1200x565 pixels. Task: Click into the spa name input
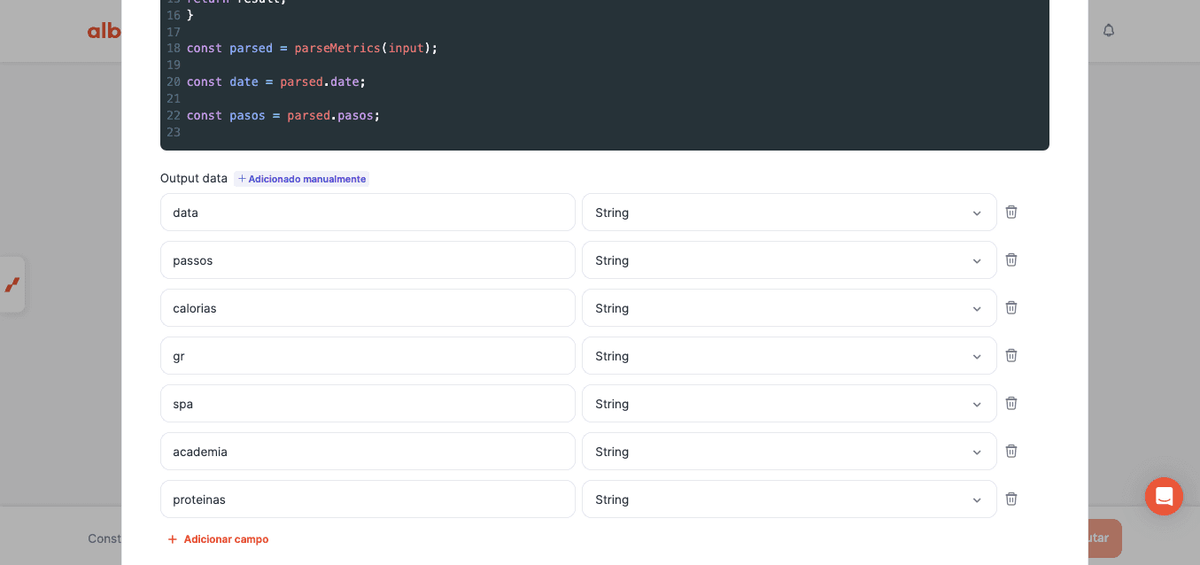click(x=368, y=403)
